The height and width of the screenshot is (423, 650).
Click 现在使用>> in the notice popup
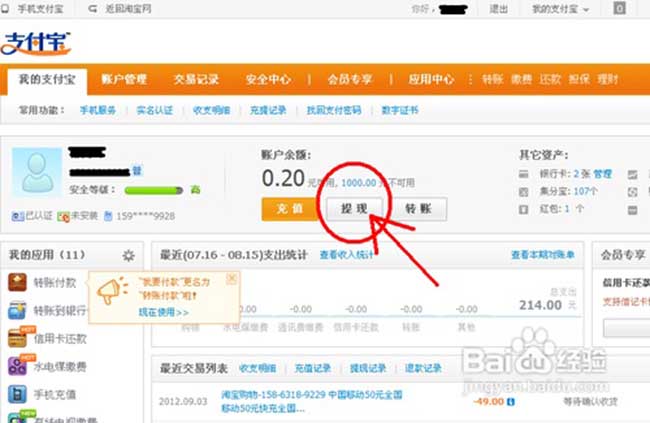coord(163,312)
